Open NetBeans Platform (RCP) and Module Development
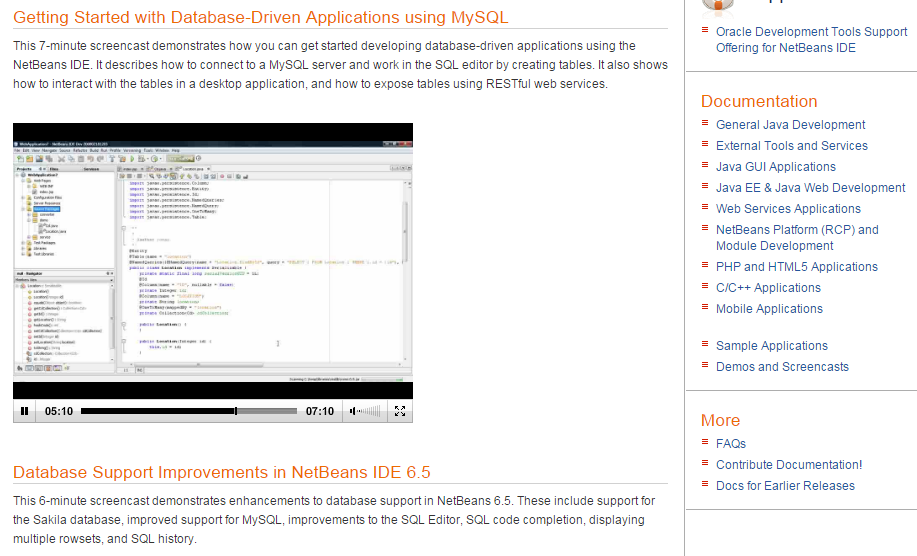917x556 pixels. click(798, 238)
